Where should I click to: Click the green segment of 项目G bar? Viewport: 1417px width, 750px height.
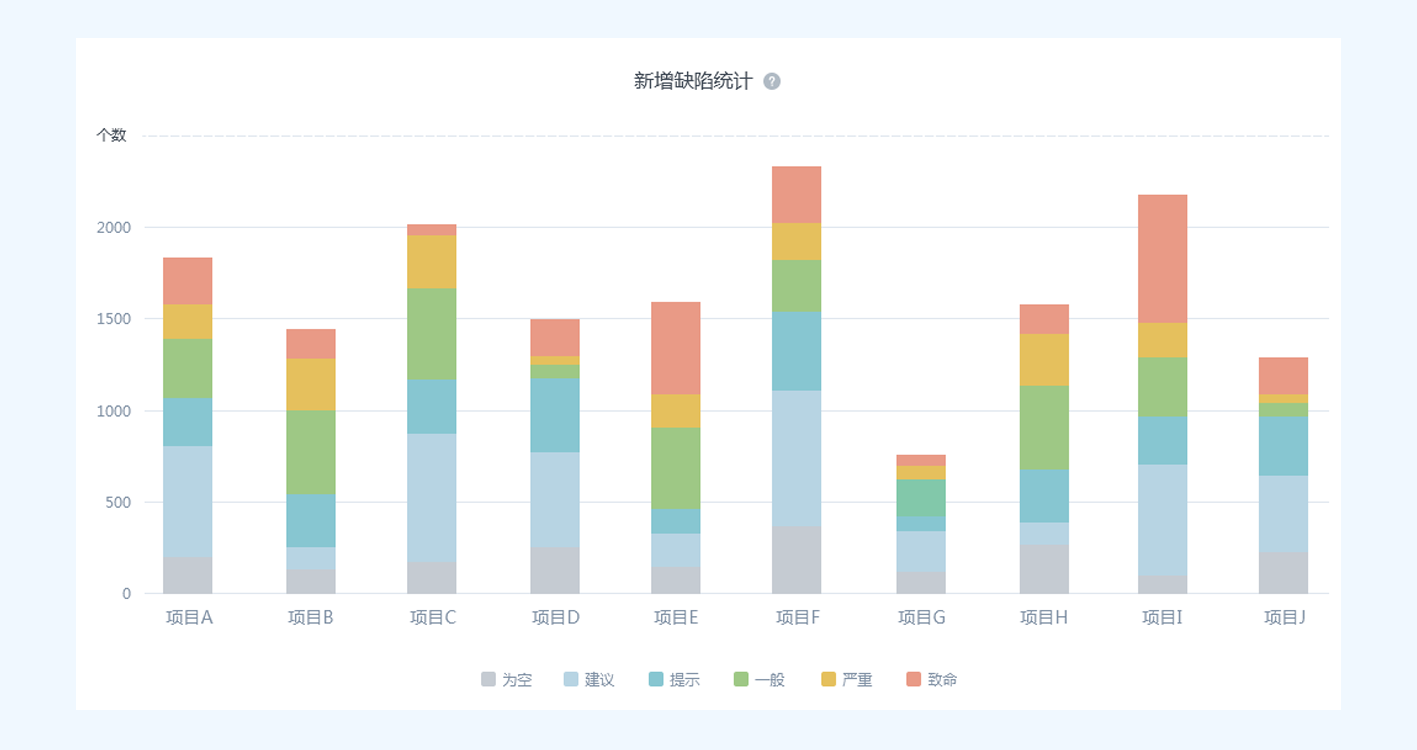tap(921, 498)
